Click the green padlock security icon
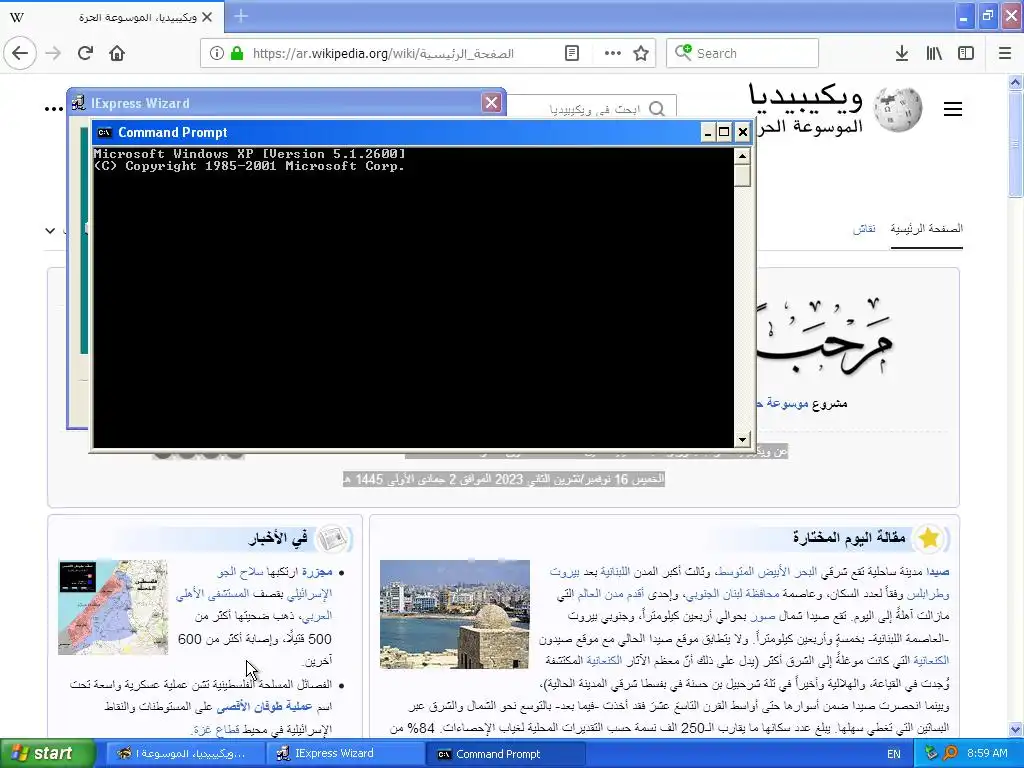 [237, 54]
